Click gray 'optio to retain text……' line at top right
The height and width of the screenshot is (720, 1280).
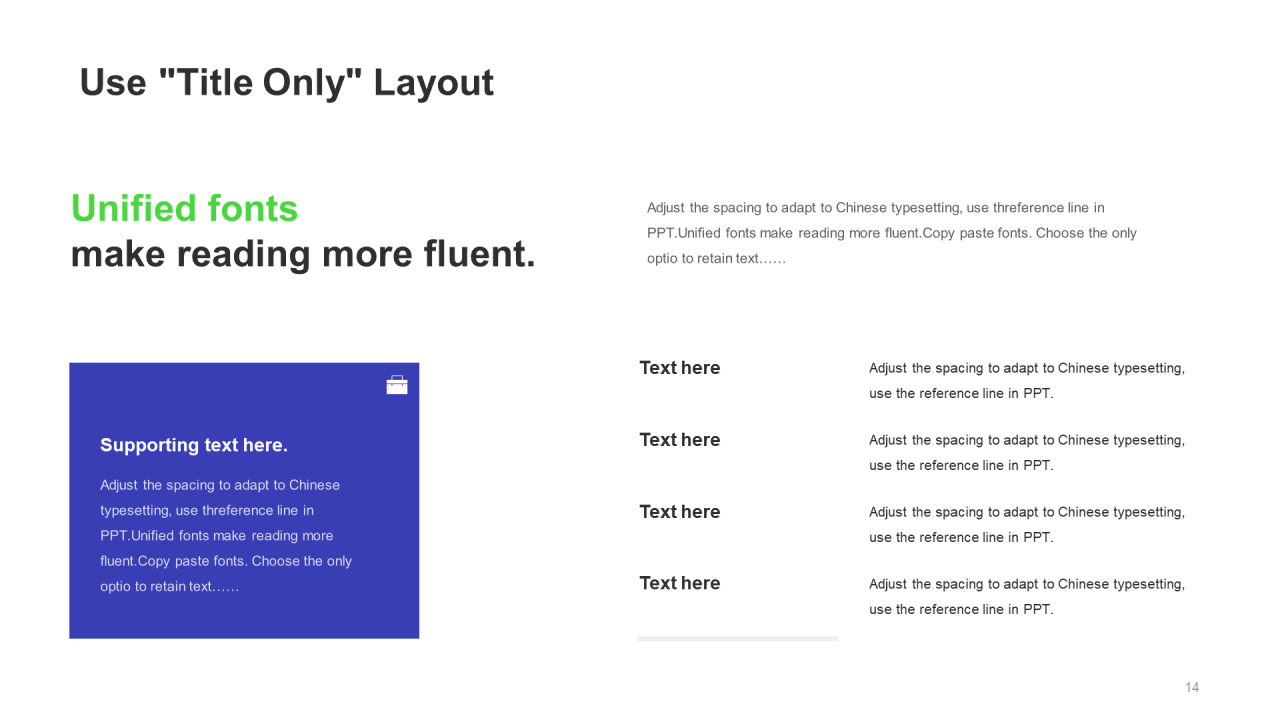(717, 258)
